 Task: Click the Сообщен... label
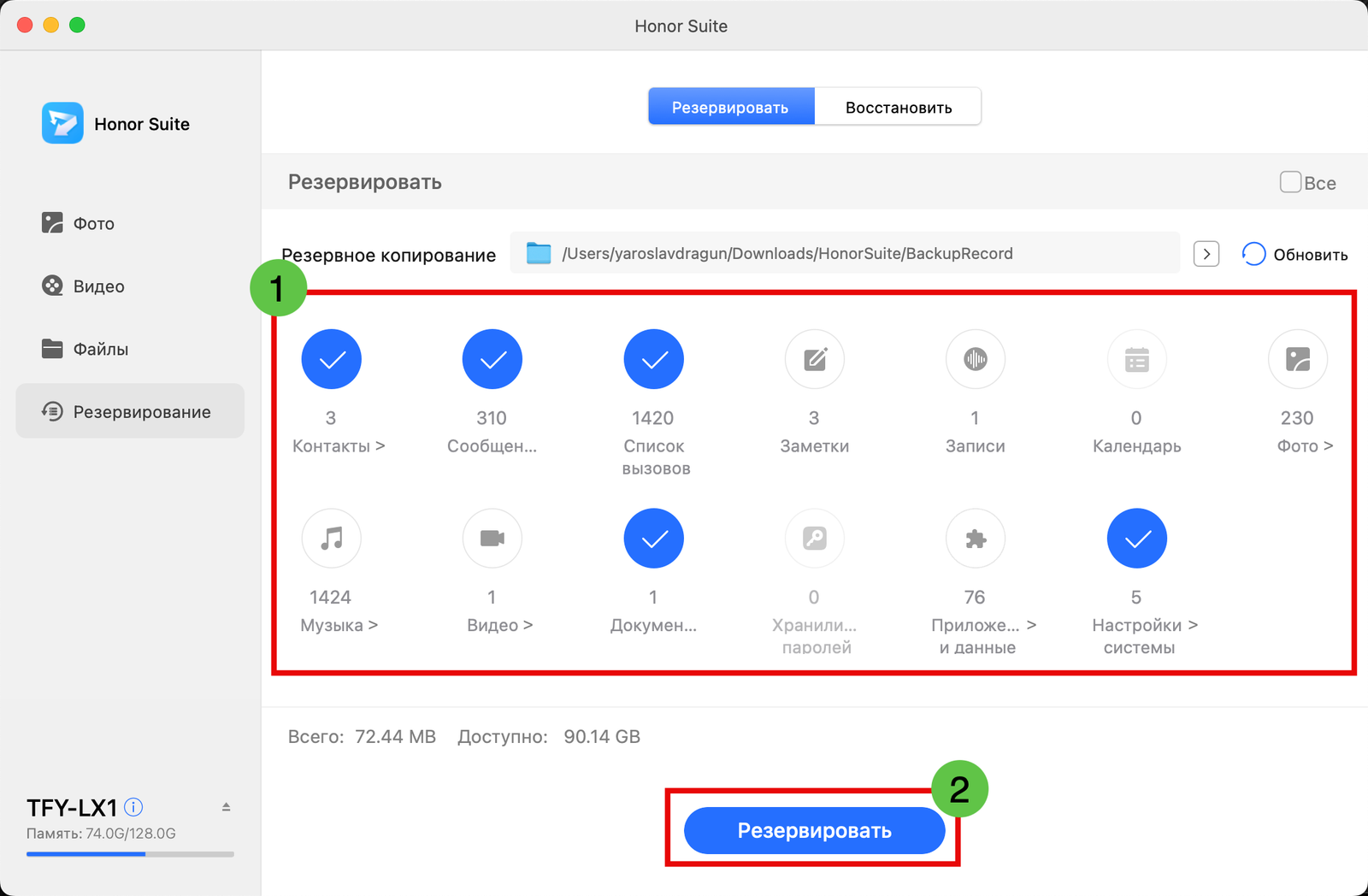tap(492, 446)
